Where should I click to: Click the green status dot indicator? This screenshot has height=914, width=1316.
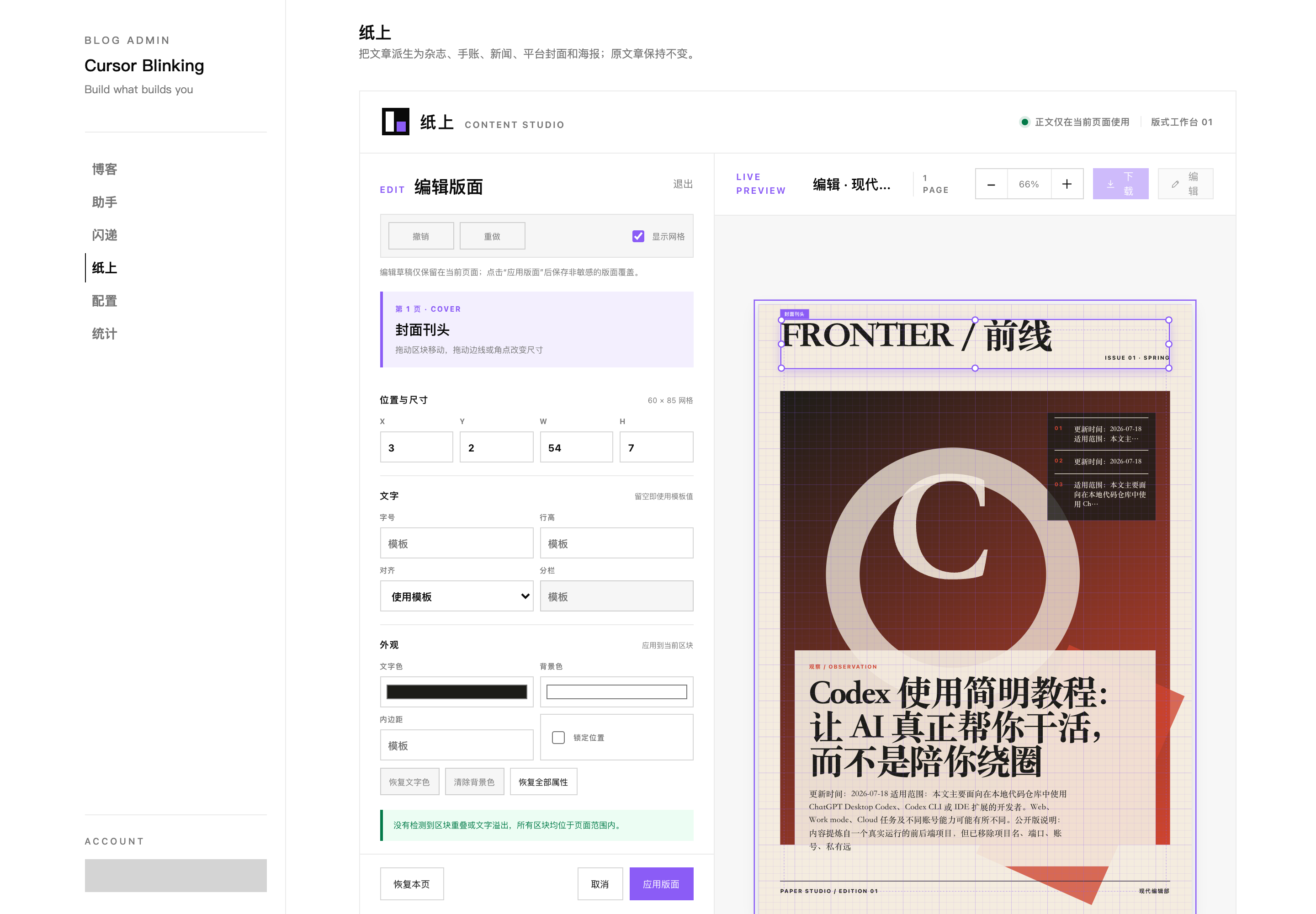point(1024,122)
